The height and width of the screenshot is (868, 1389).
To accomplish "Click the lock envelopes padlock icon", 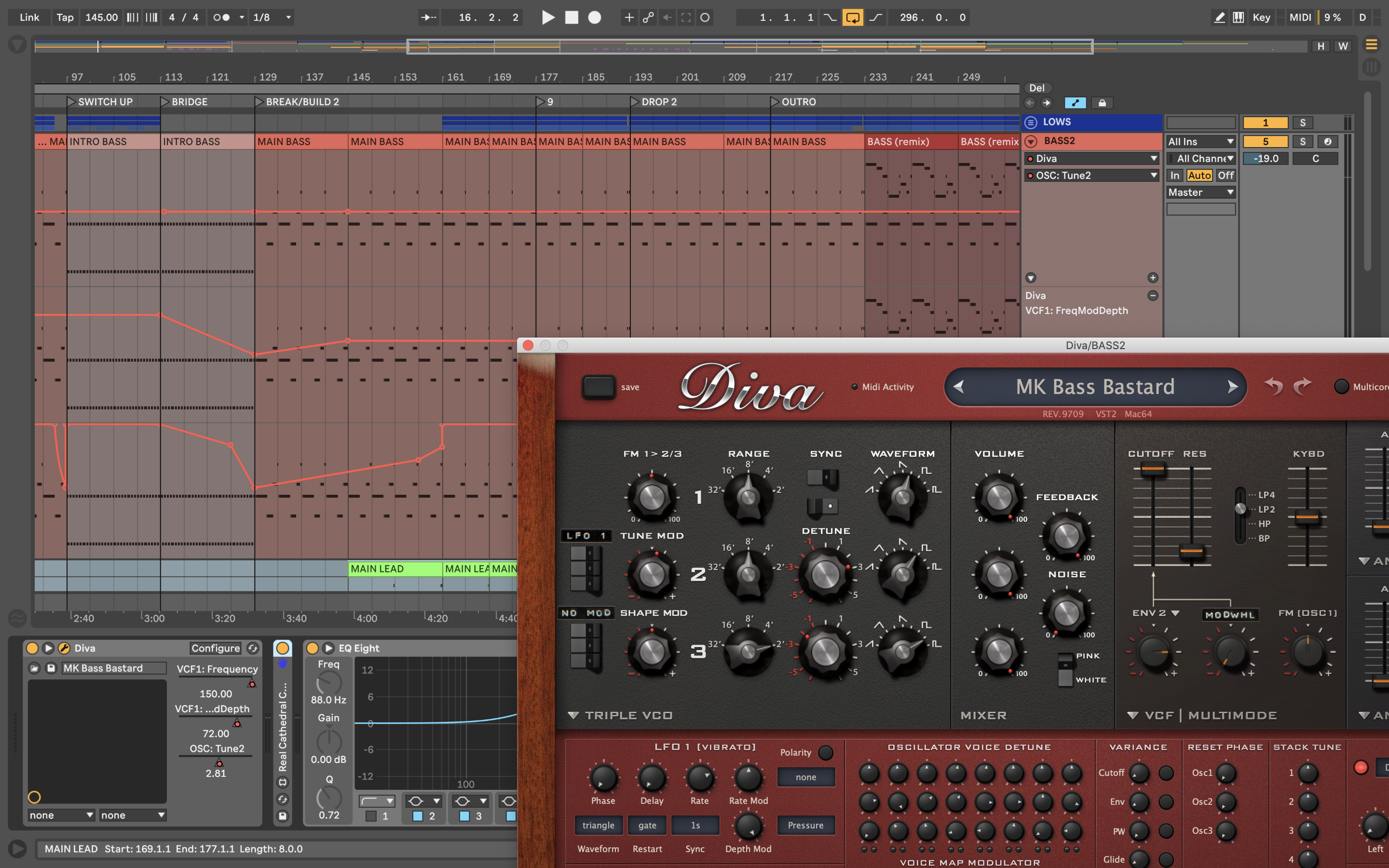I will tap(1102, 103).
